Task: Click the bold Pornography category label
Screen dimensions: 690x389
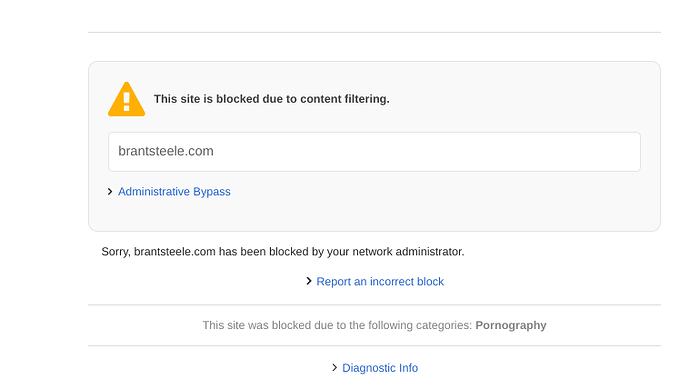Action: [x=511, y=325]
